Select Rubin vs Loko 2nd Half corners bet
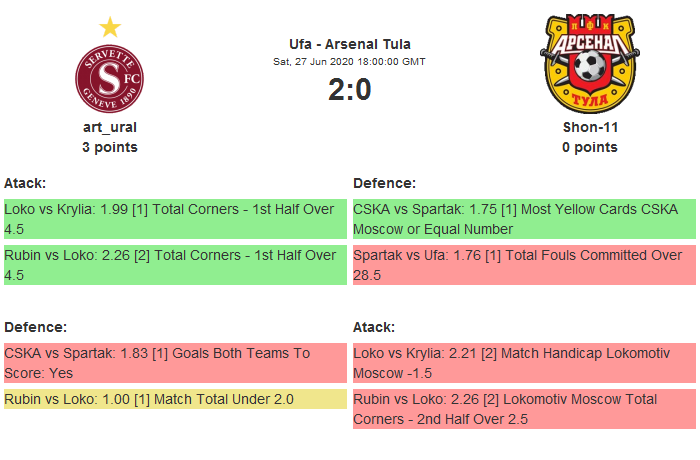 click(523, 409)
